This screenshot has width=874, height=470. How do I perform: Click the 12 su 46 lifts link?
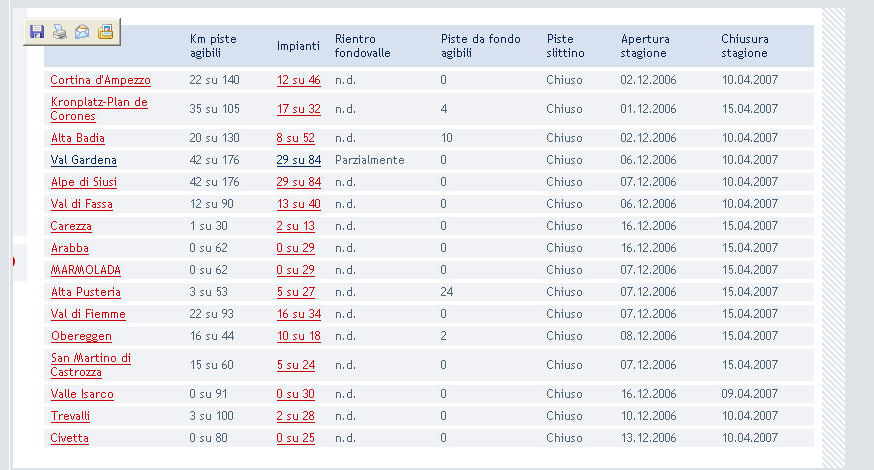click(x=299, y=80)
